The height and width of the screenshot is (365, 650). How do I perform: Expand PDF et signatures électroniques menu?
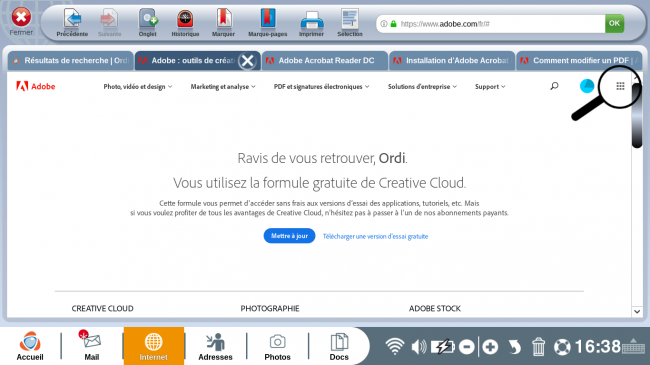pos(321,87)
